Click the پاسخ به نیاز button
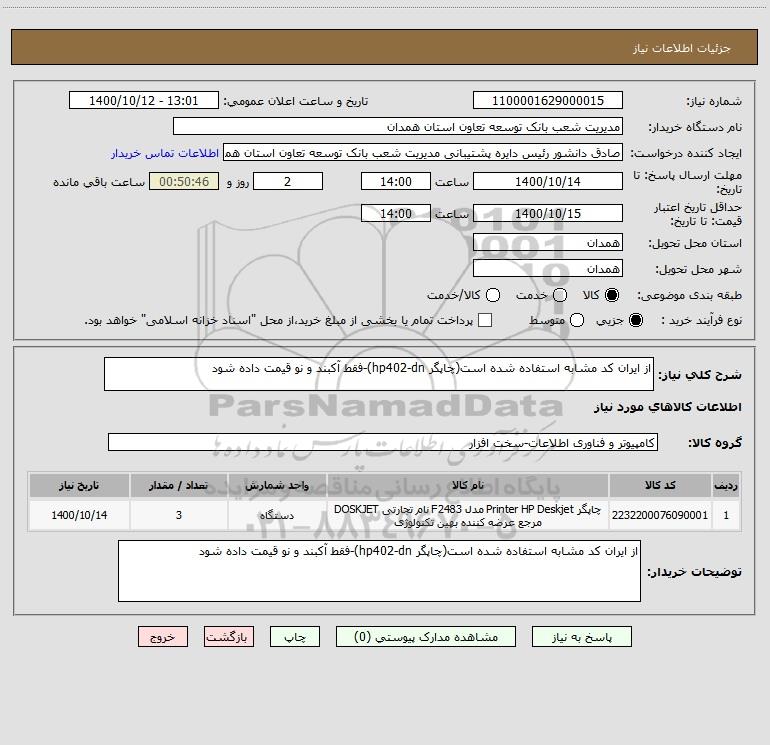The height and width of the screenshot is (745, 770). click(x=581, y=637)
